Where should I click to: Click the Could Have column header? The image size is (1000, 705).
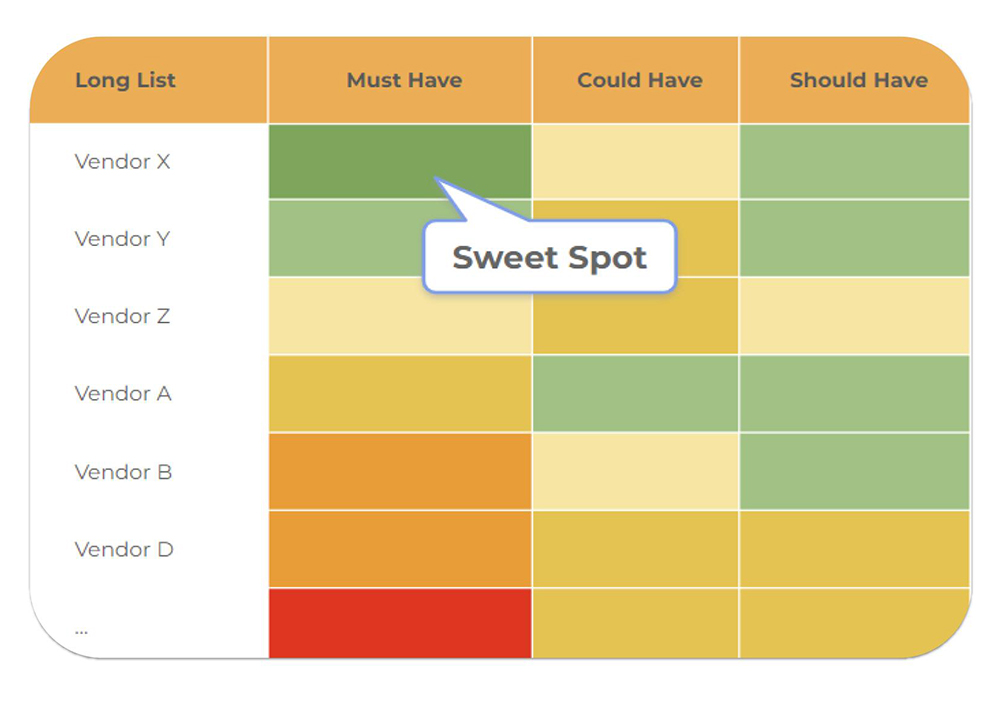tap(639, 81)
